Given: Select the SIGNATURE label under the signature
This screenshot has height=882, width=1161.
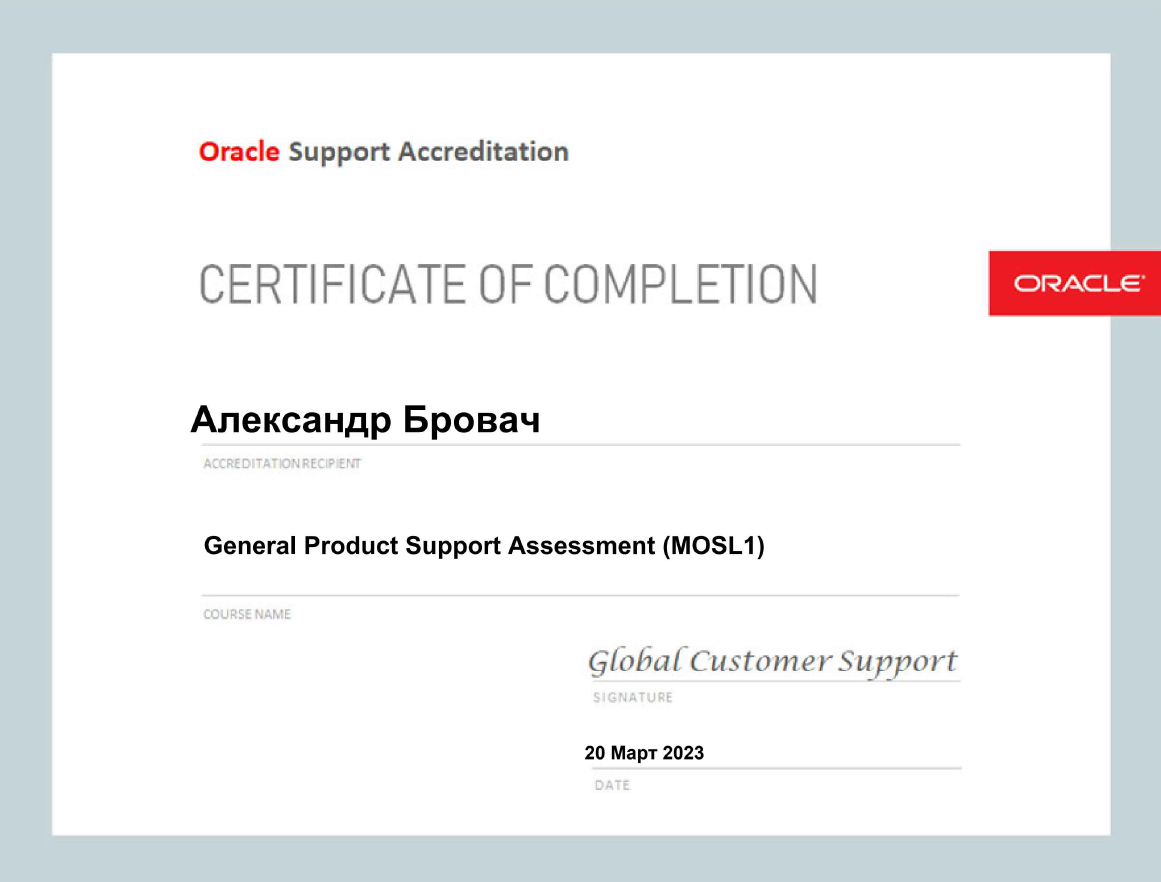Looking at the screenshot, I should 633,697.
